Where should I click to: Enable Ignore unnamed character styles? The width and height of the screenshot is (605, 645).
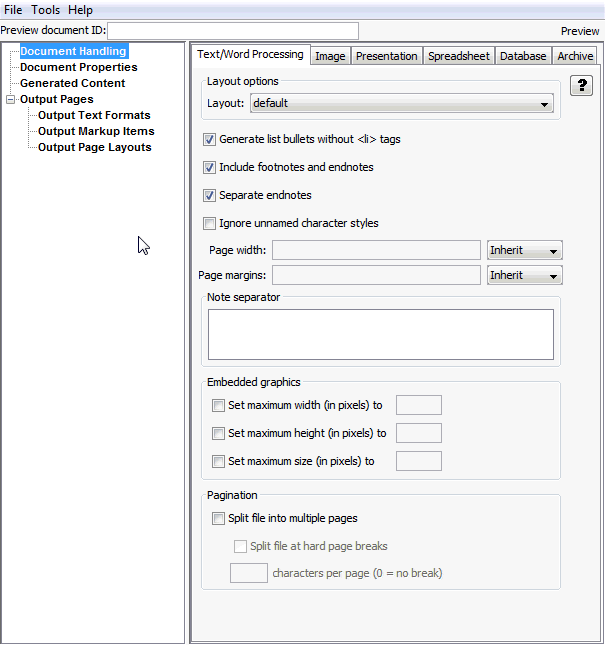pos(210,224)
